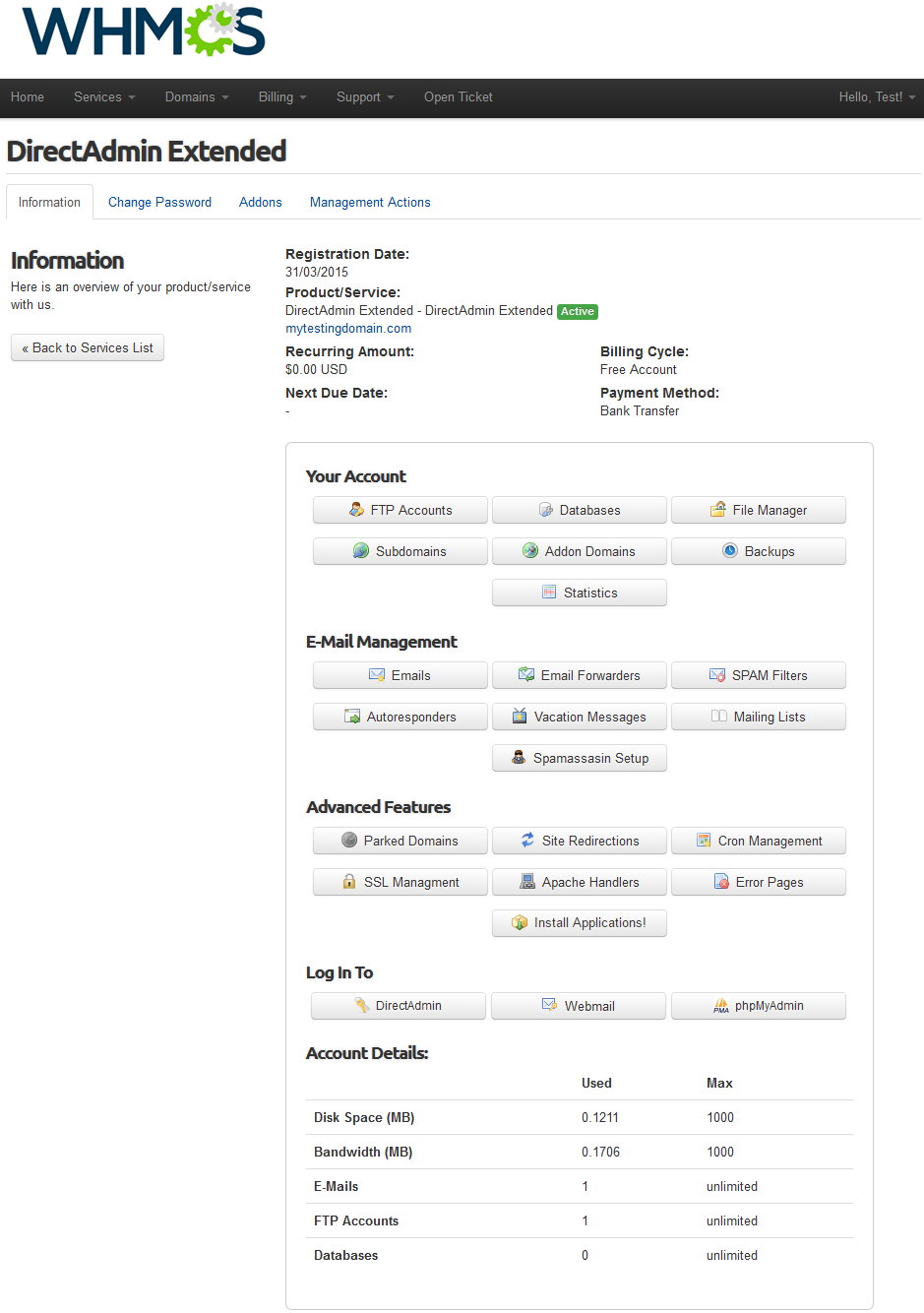
Task: Click the Vacation Messages icon
Action: click(x=520, y=717)
